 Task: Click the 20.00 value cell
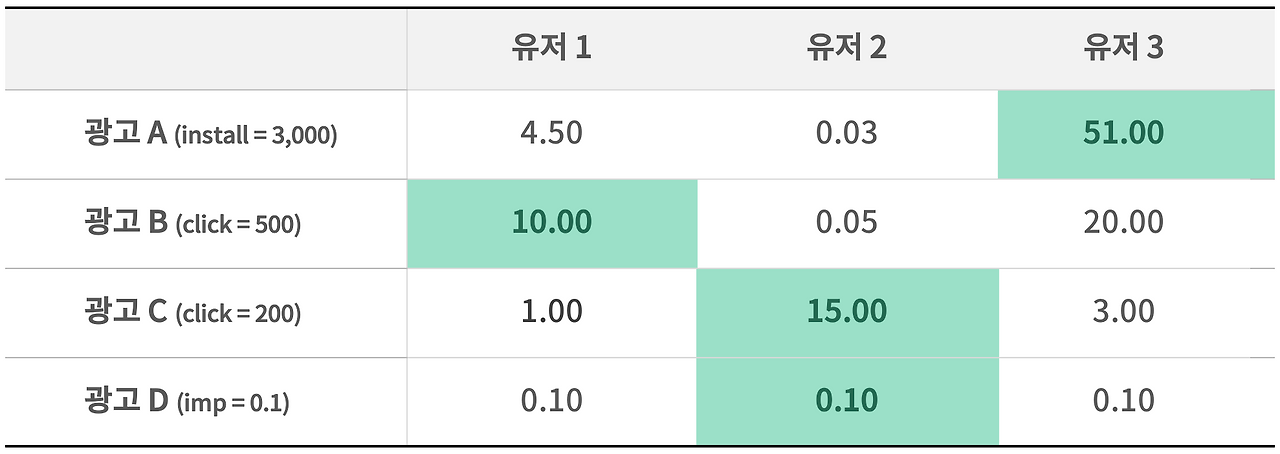click(1136, 223)
